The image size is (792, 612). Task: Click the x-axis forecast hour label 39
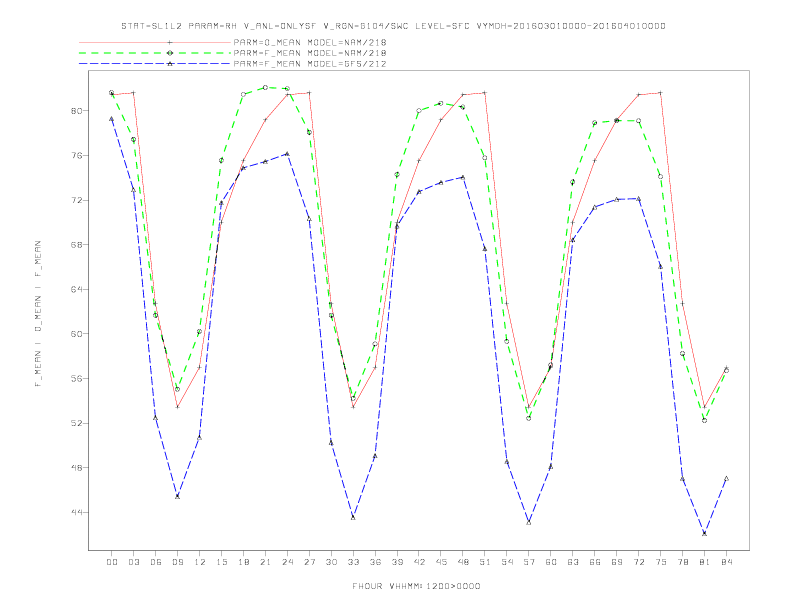(x=397, y=562)
